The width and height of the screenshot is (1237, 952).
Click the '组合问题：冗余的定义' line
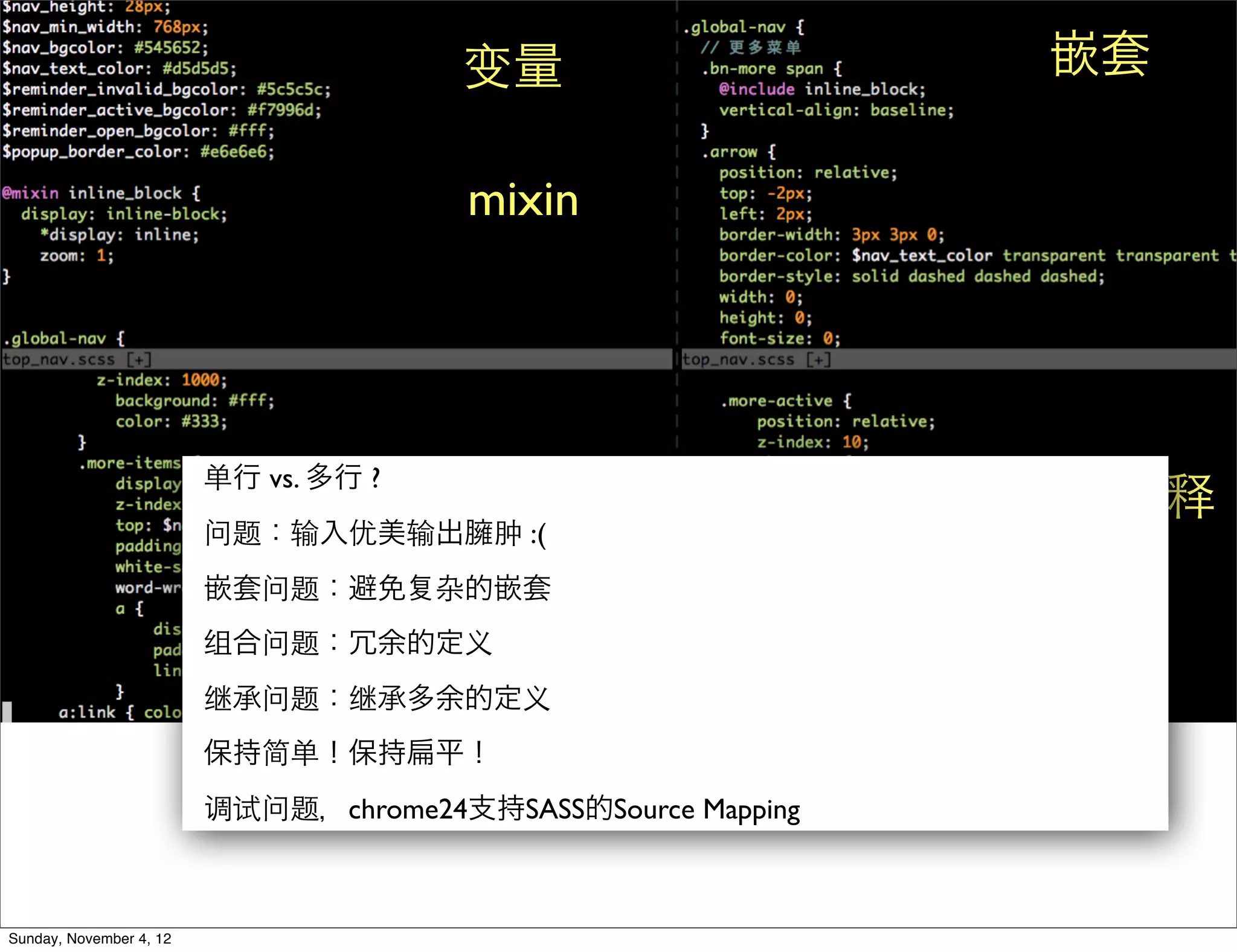349,643
